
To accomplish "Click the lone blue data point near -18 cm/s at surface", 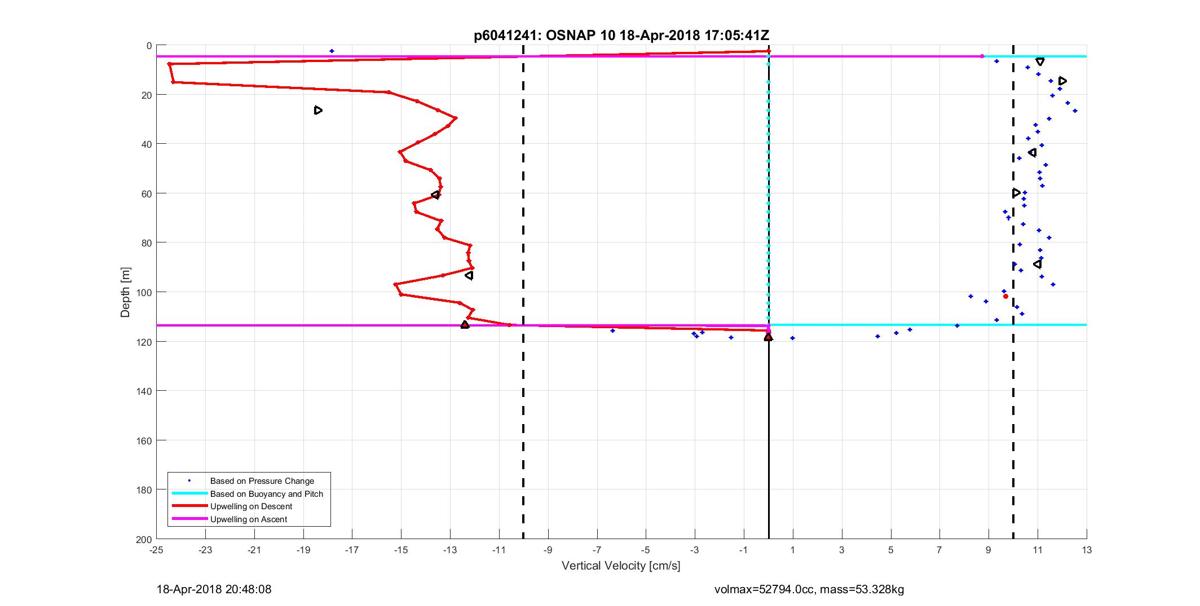I will pos(332,51).
